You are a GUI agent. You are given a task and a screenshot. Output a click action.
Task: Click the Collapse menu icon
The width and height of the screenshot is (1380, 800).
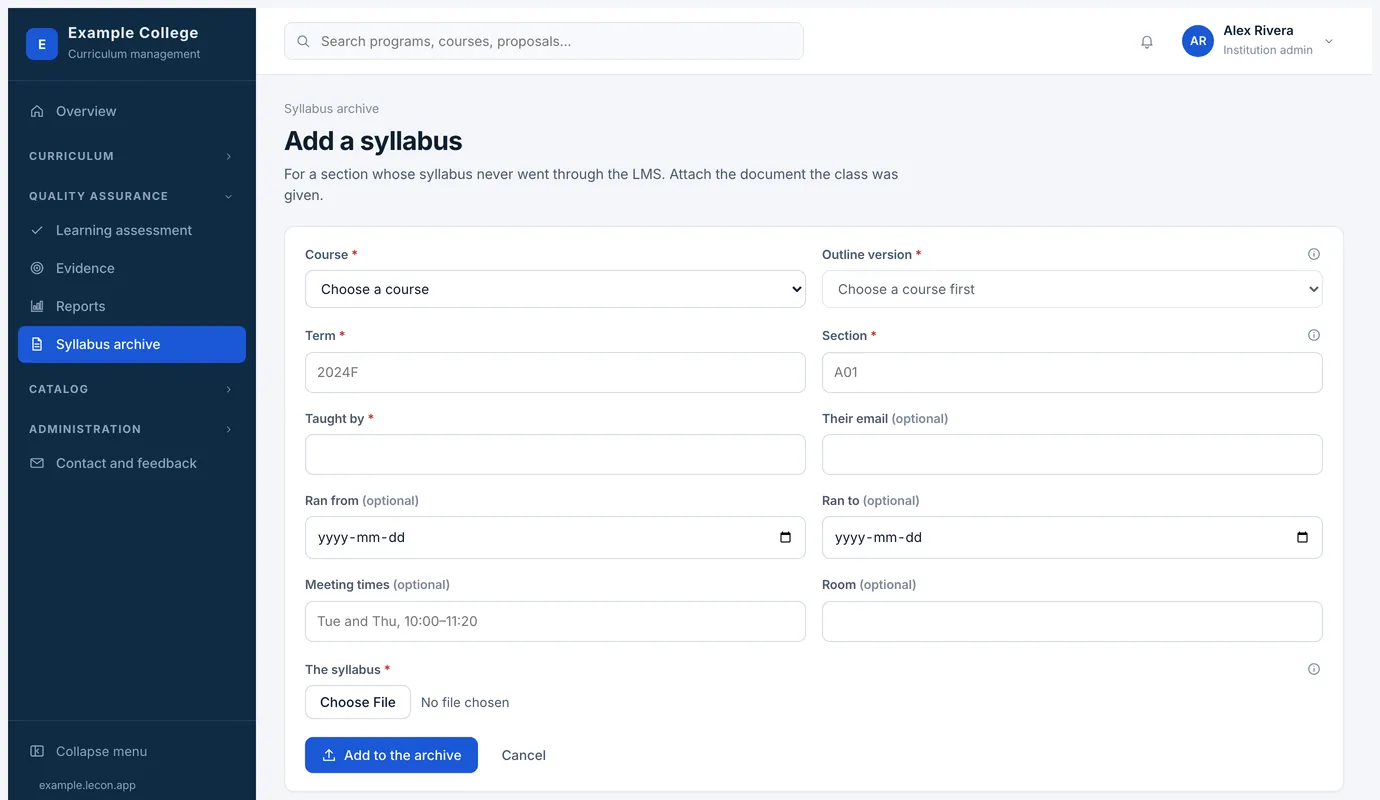(37, 751)
